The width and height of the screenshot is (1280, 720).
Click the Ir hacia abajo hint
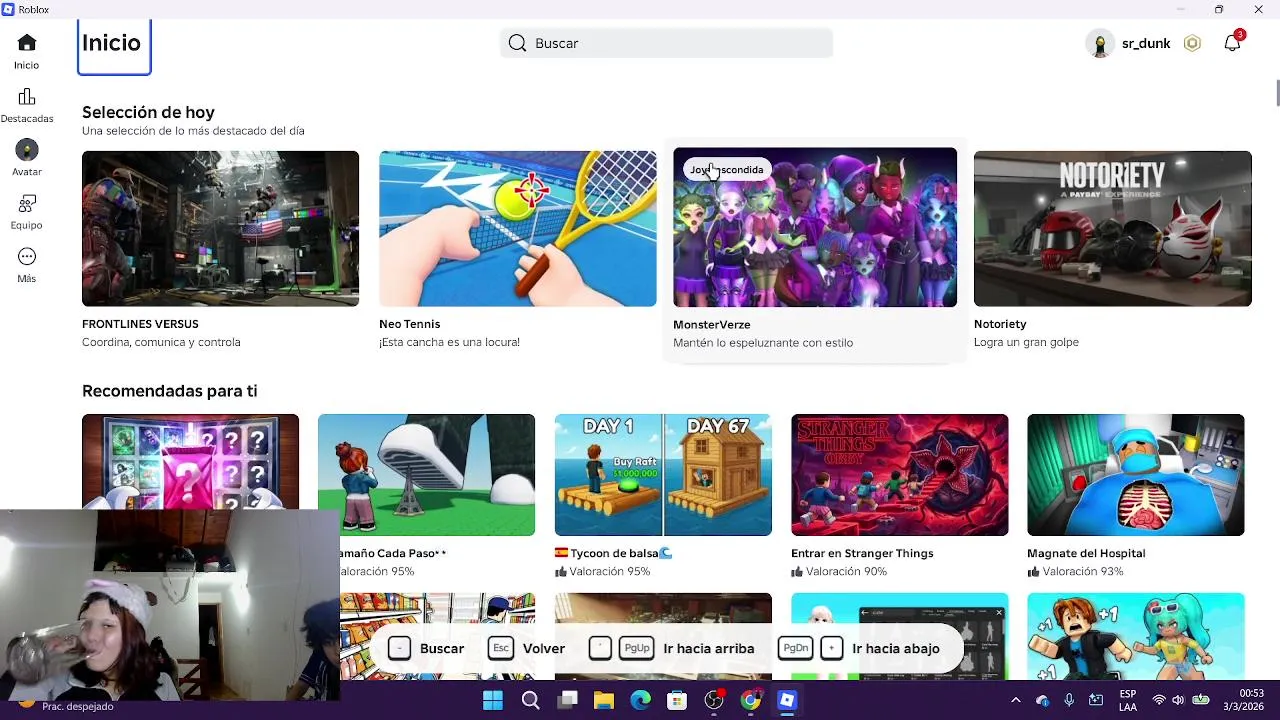pyautogui.click(x=859, y=648)
